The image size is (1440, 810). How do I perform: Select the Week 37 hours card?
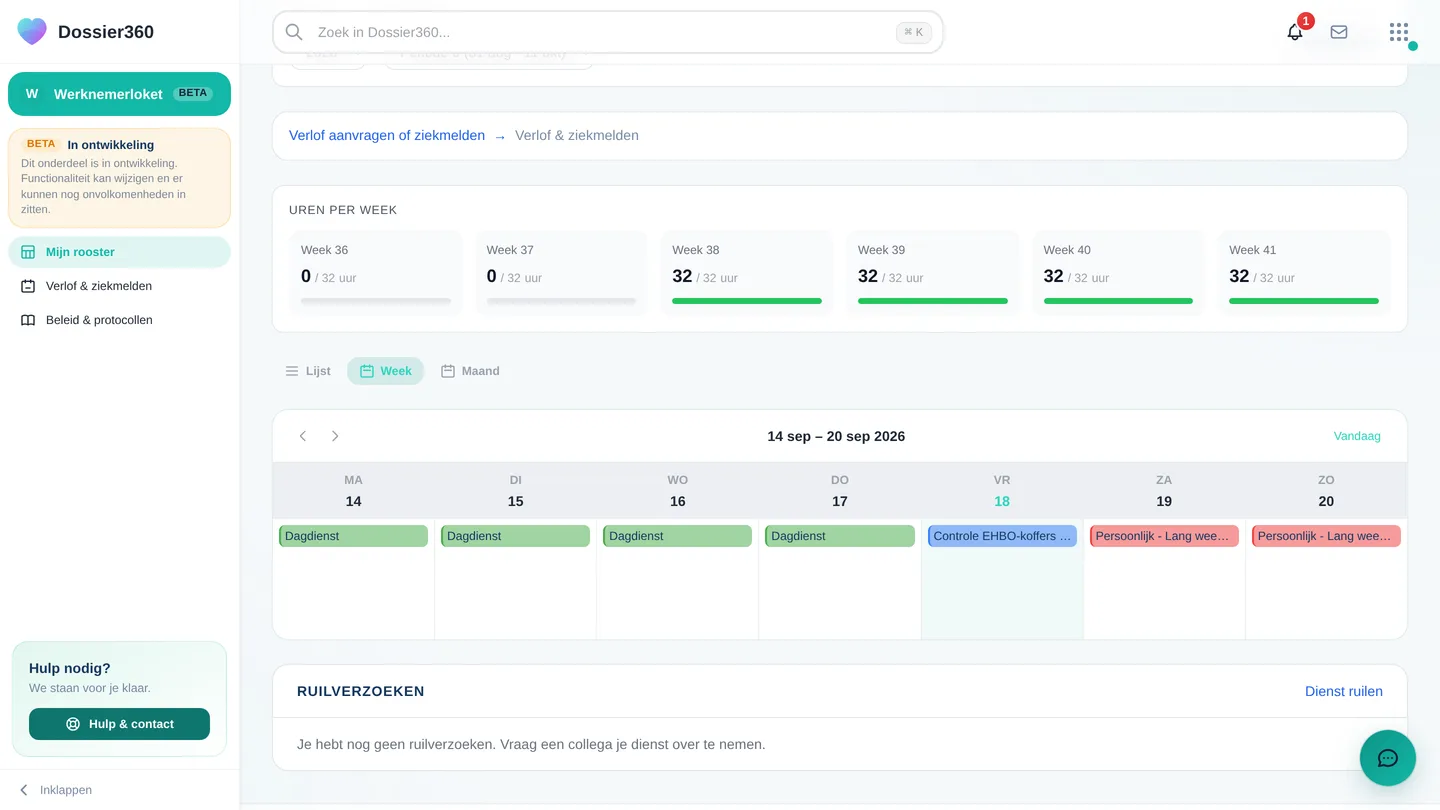tap(561, 274)
